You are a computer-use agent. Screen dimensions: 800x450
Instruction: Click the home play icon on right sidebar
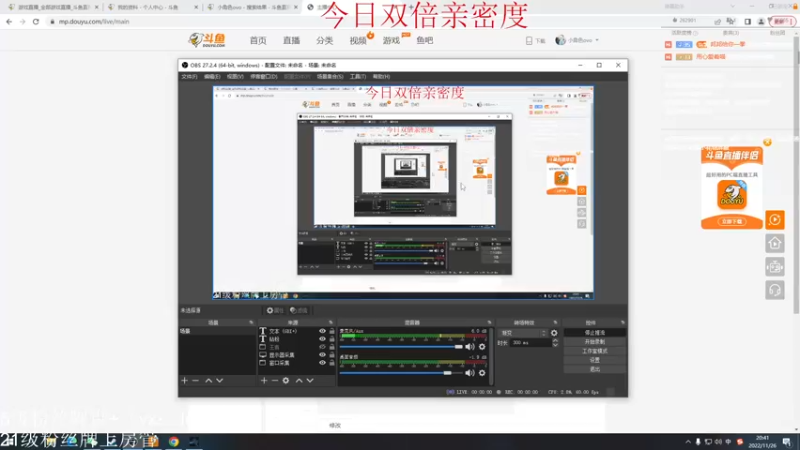click(774, 243)
